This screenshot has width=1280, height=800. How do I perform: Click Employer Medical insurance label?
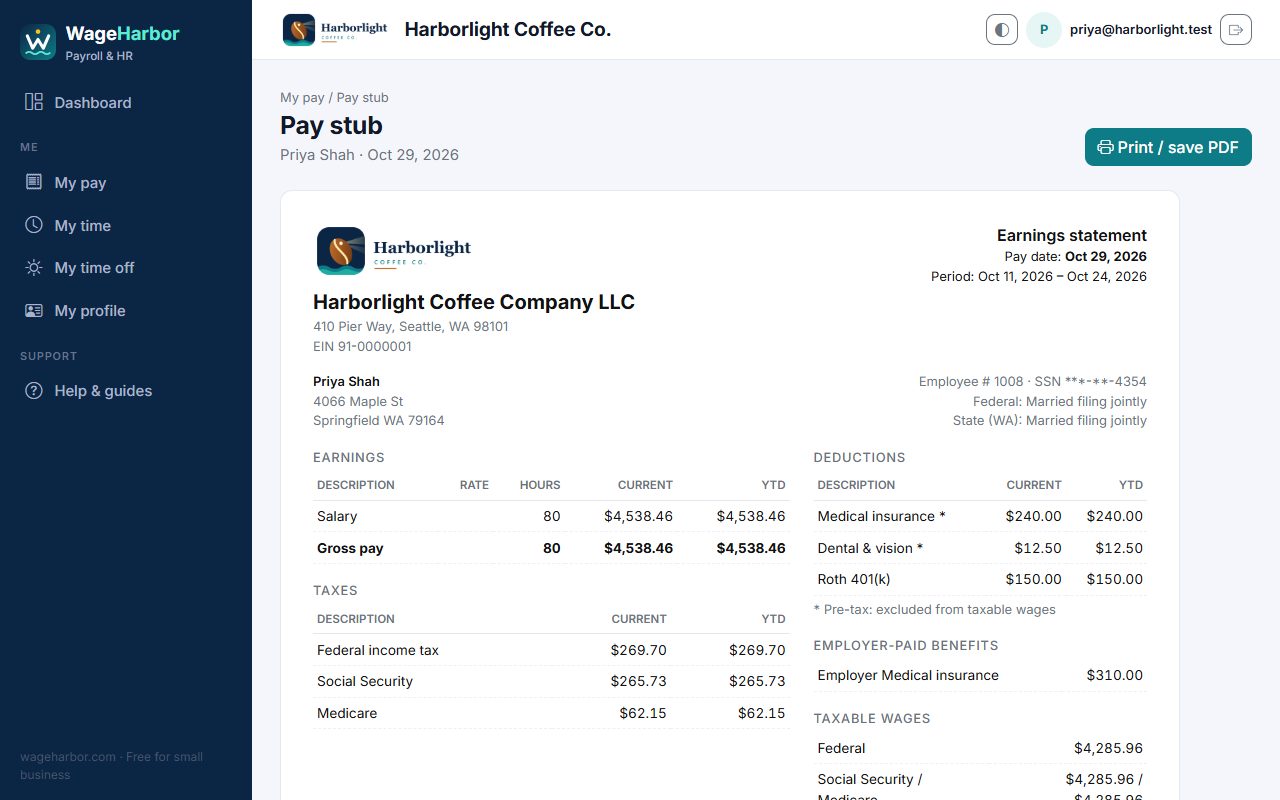tap(908, 675)
